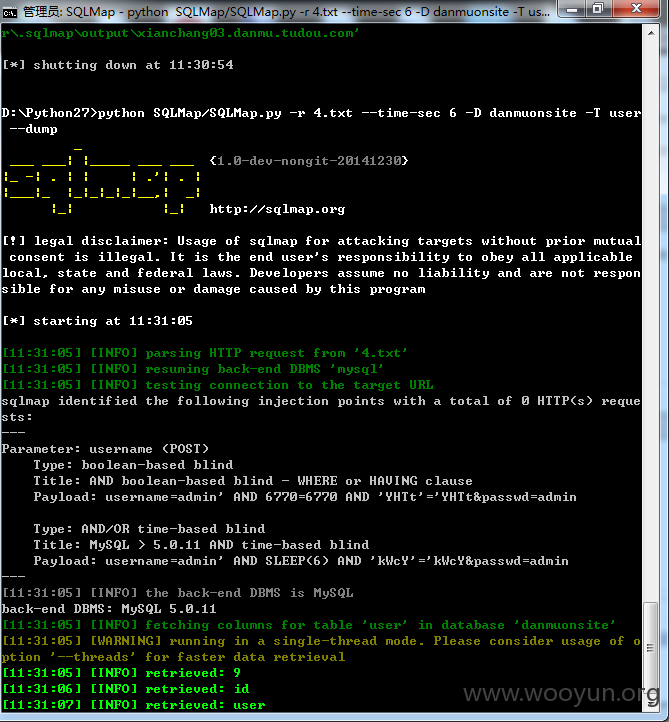This screenshot has width=669, height=722.
Task: Maximize the SQLMap console window
Action: [x=598, y=9]
